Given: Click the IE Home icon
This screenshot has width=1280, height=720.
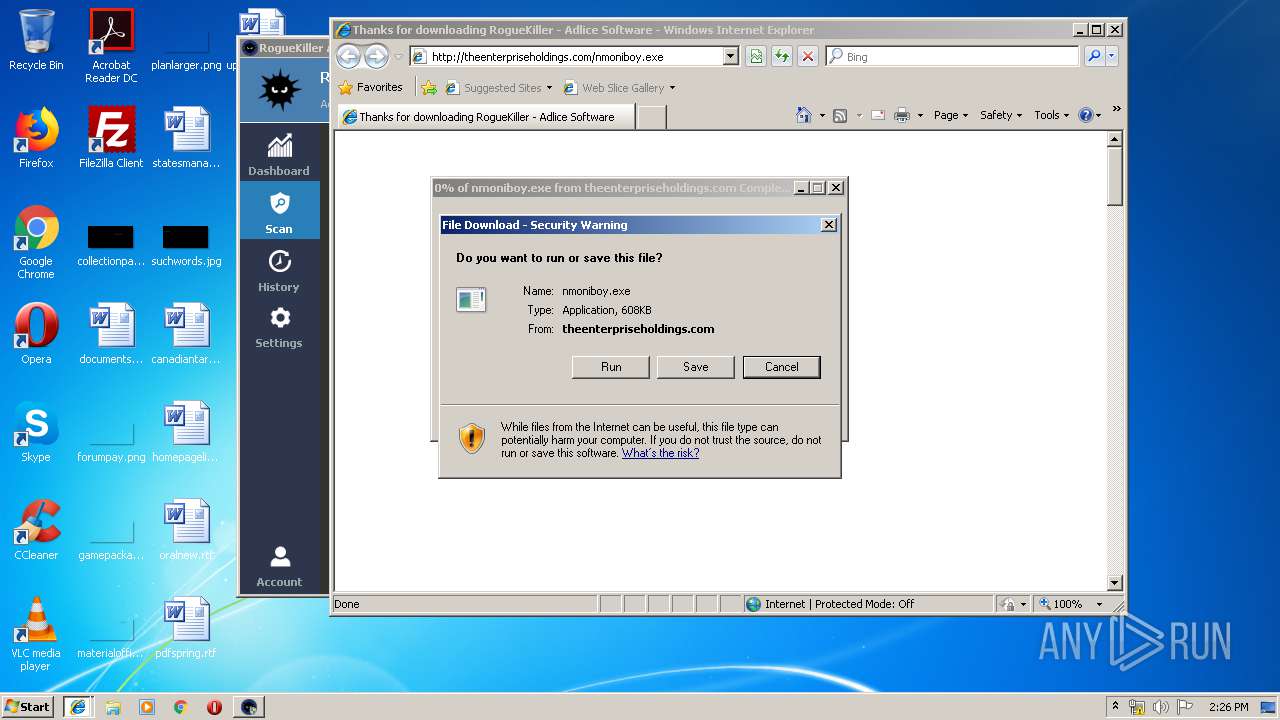Looking at the screenshot, I should click(x=804, y=115).
